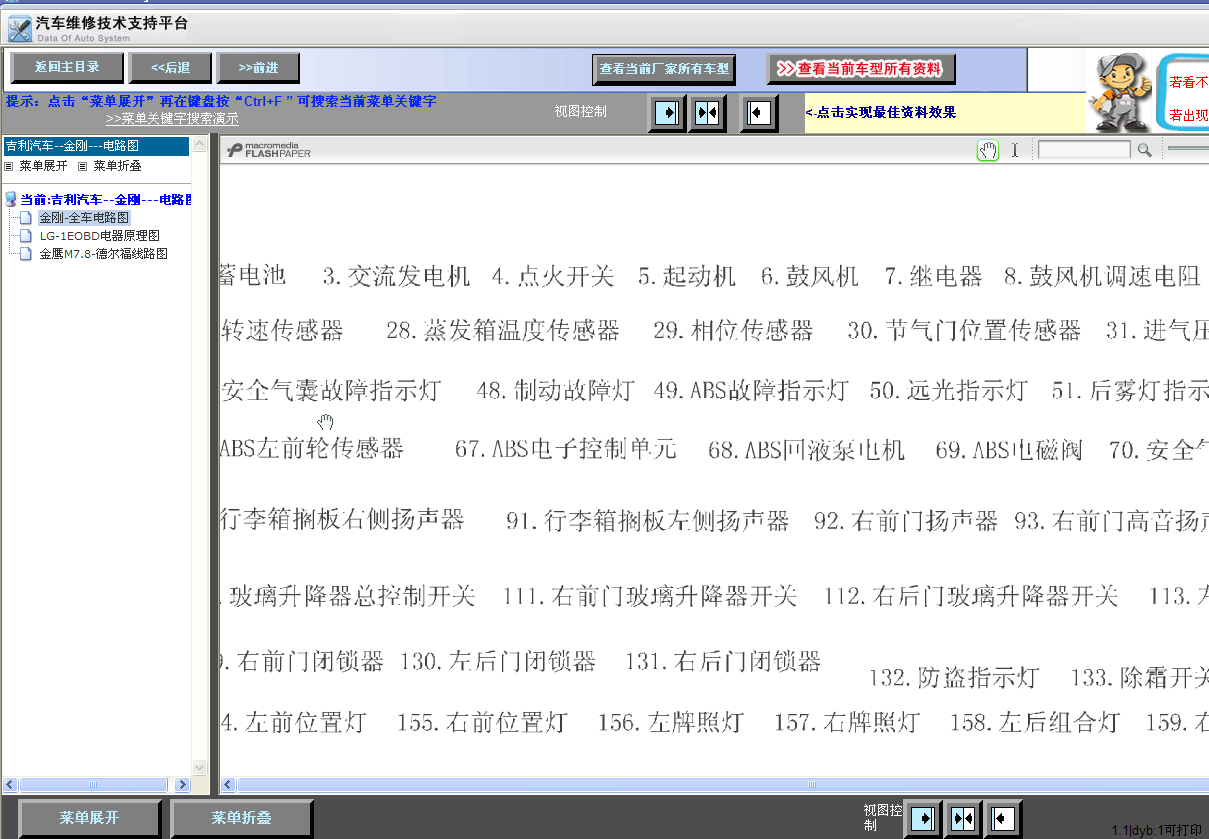Go back with <<后退 button
This screenshot has width=1209, height=839.
pyautogui.click(x=170, y=67)
